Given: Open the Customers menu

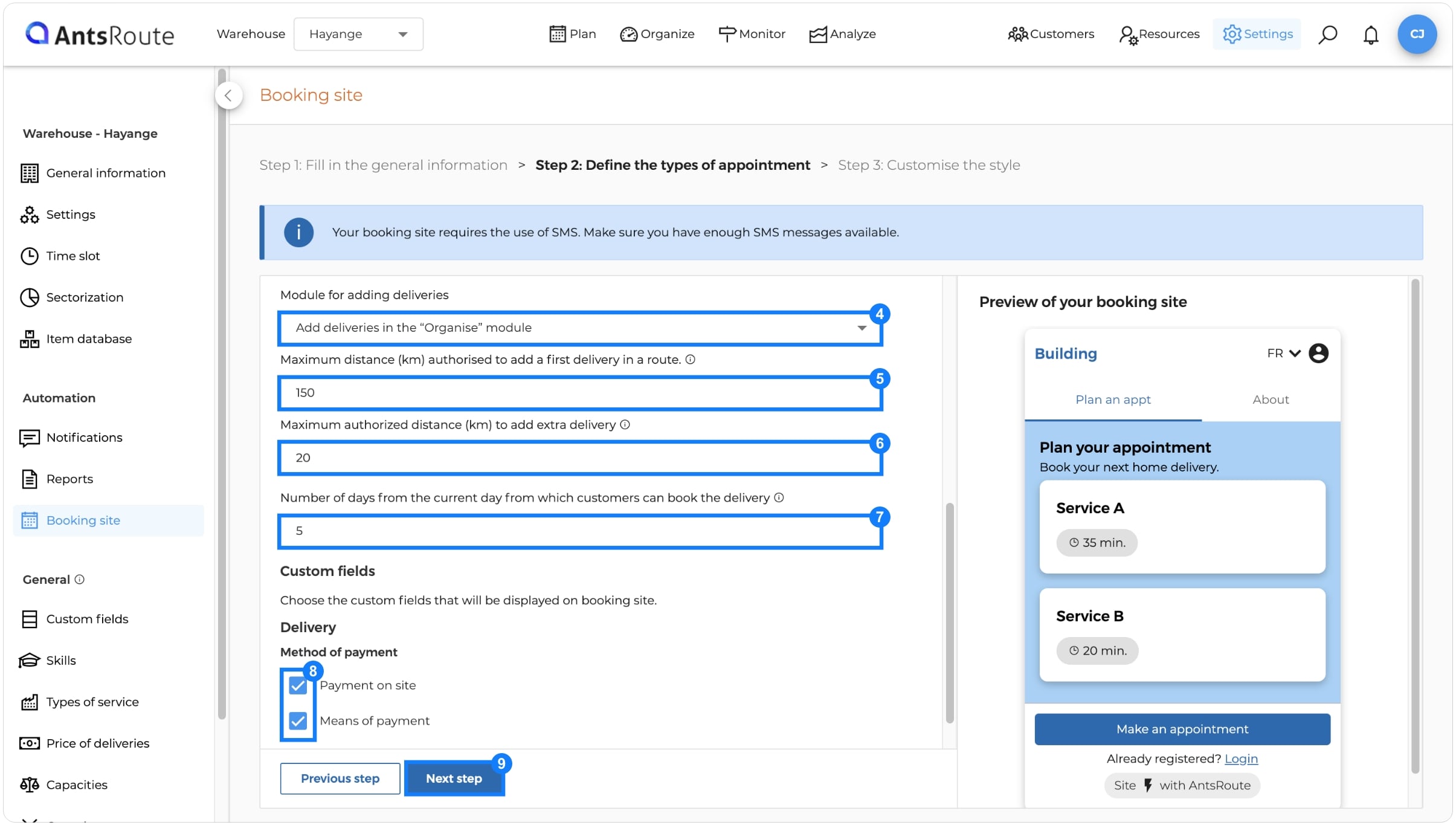Looking at the screenshot, I should 1051,34.
